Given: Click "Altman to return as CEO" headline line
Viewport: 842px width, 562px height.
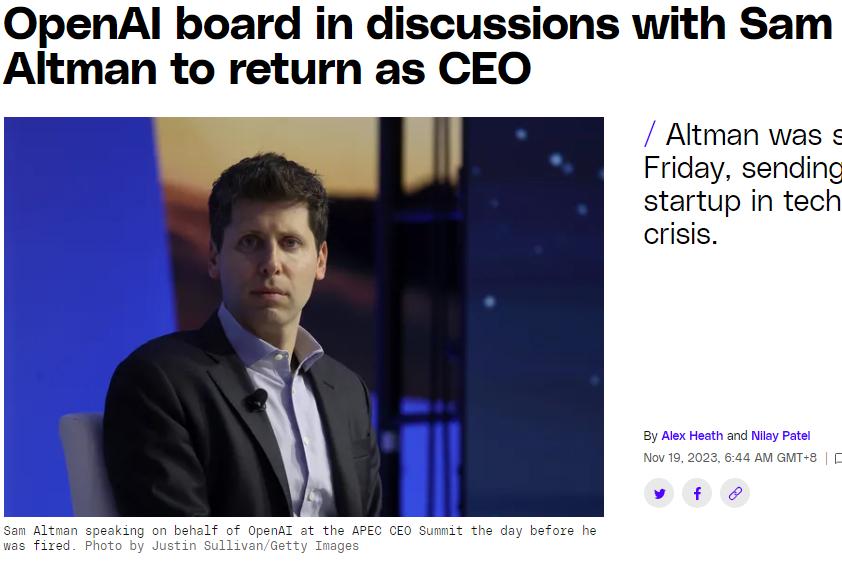Looking at the screenshot, I should [x=267, y=68].
